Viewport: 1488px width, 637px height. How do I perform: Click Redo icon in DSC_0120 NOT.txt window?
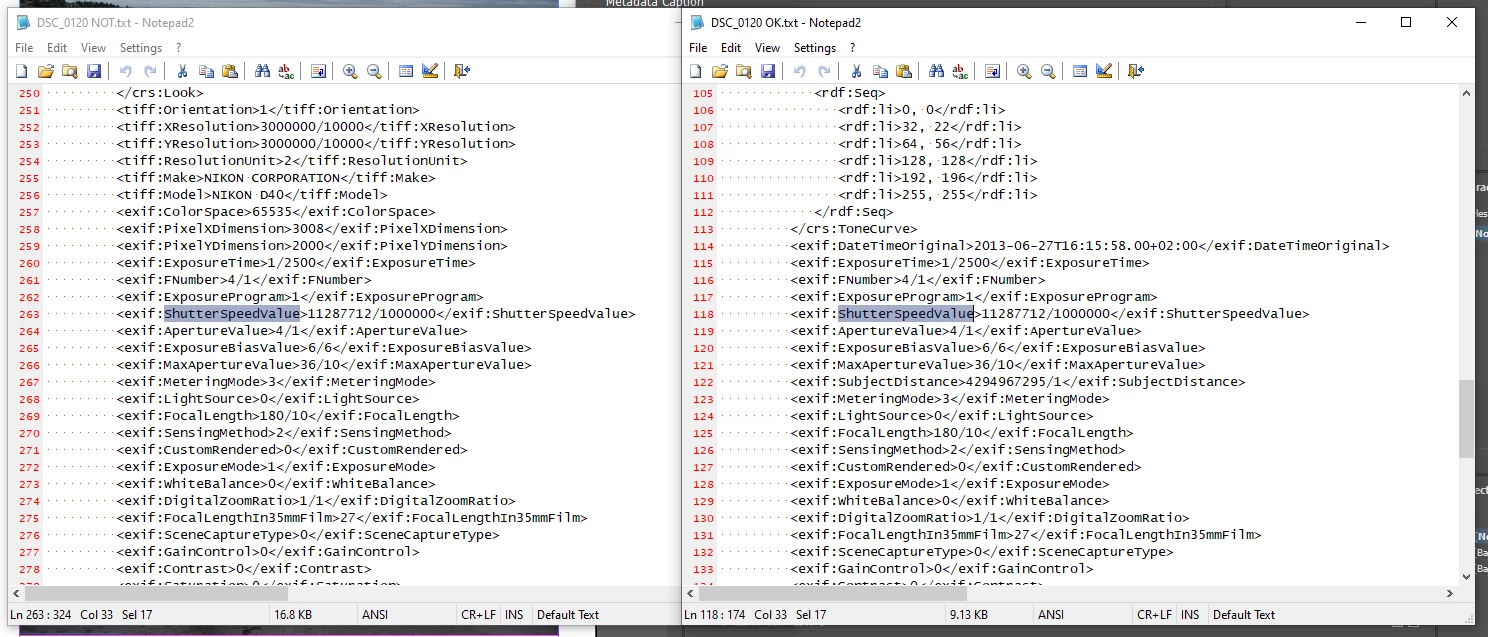point(150,71)
